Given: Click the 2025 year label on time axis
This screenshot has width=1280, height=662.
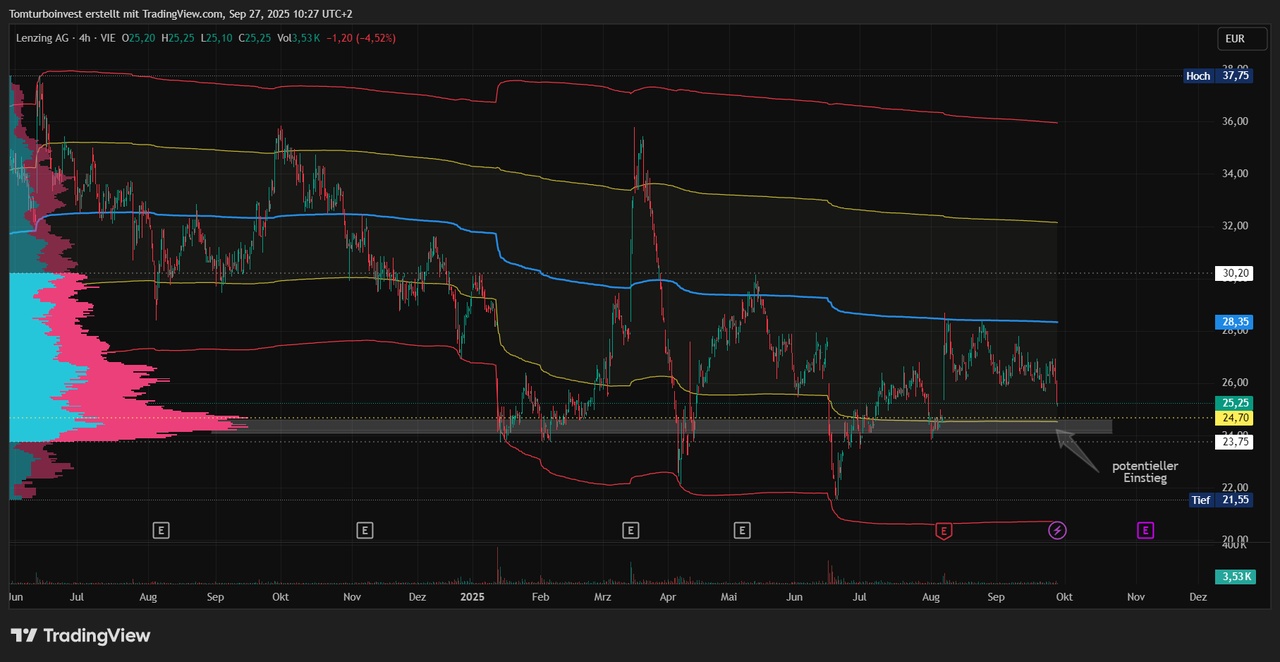Looking at the screenshot, I should coord(472,597).
